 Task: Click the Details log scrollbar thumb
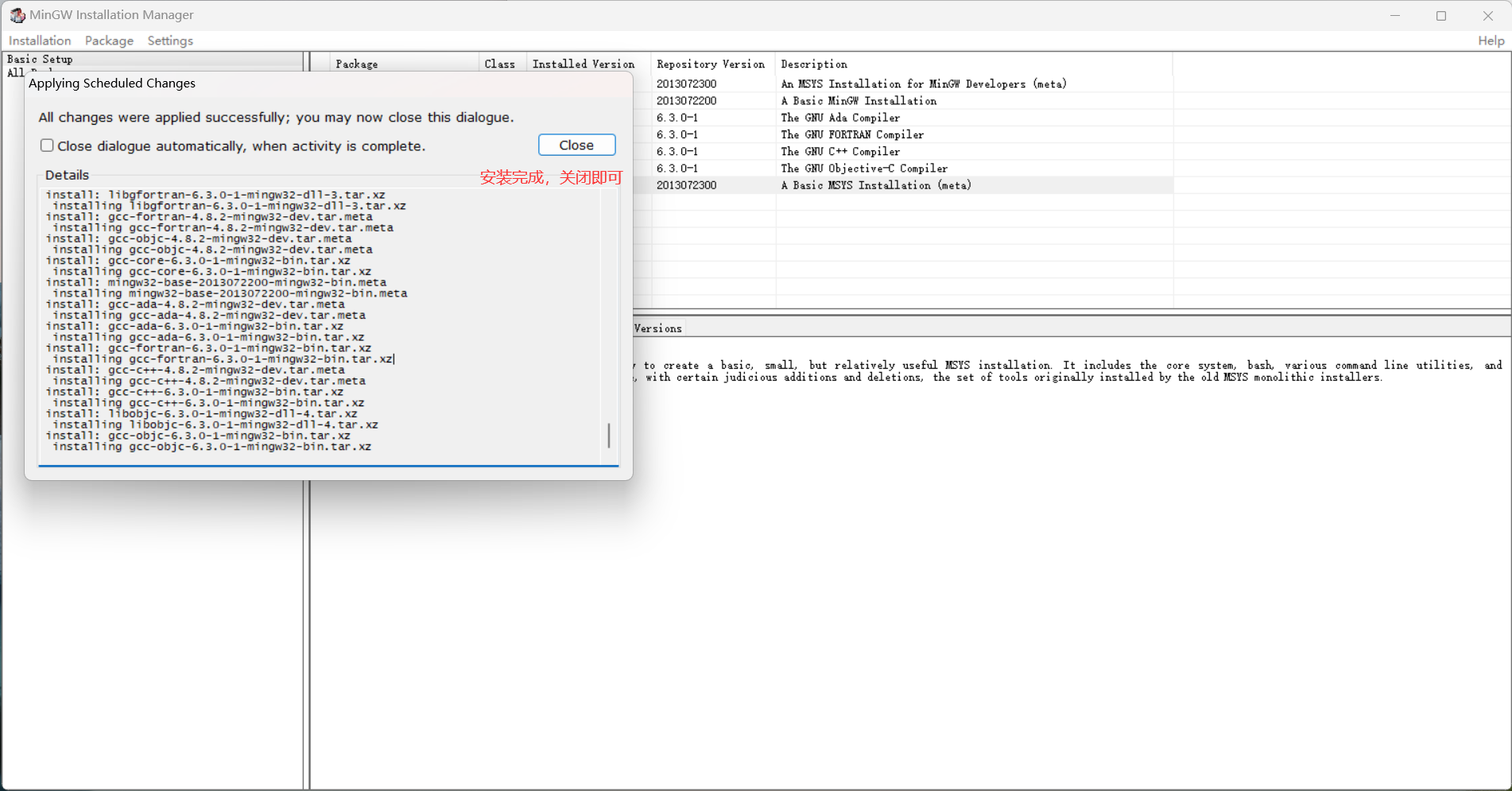(x=609, y=435)
